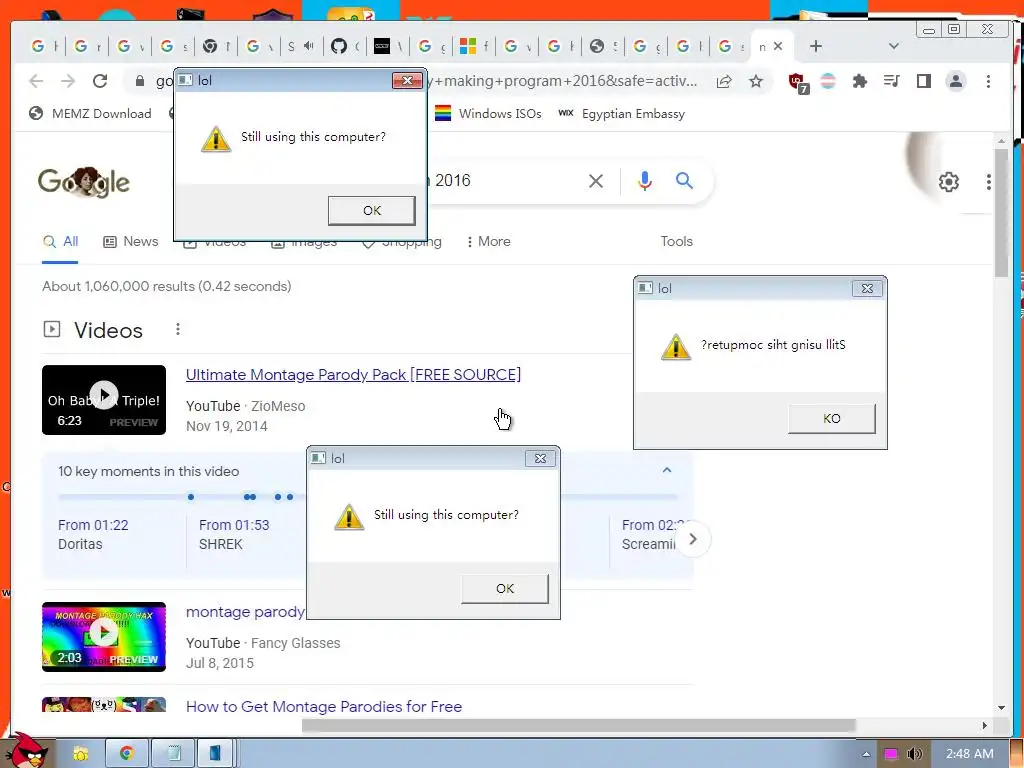Open the volume control in system tray
Image resolution: width=1024 pixels, height=768 pixels.
pos(914,754)
